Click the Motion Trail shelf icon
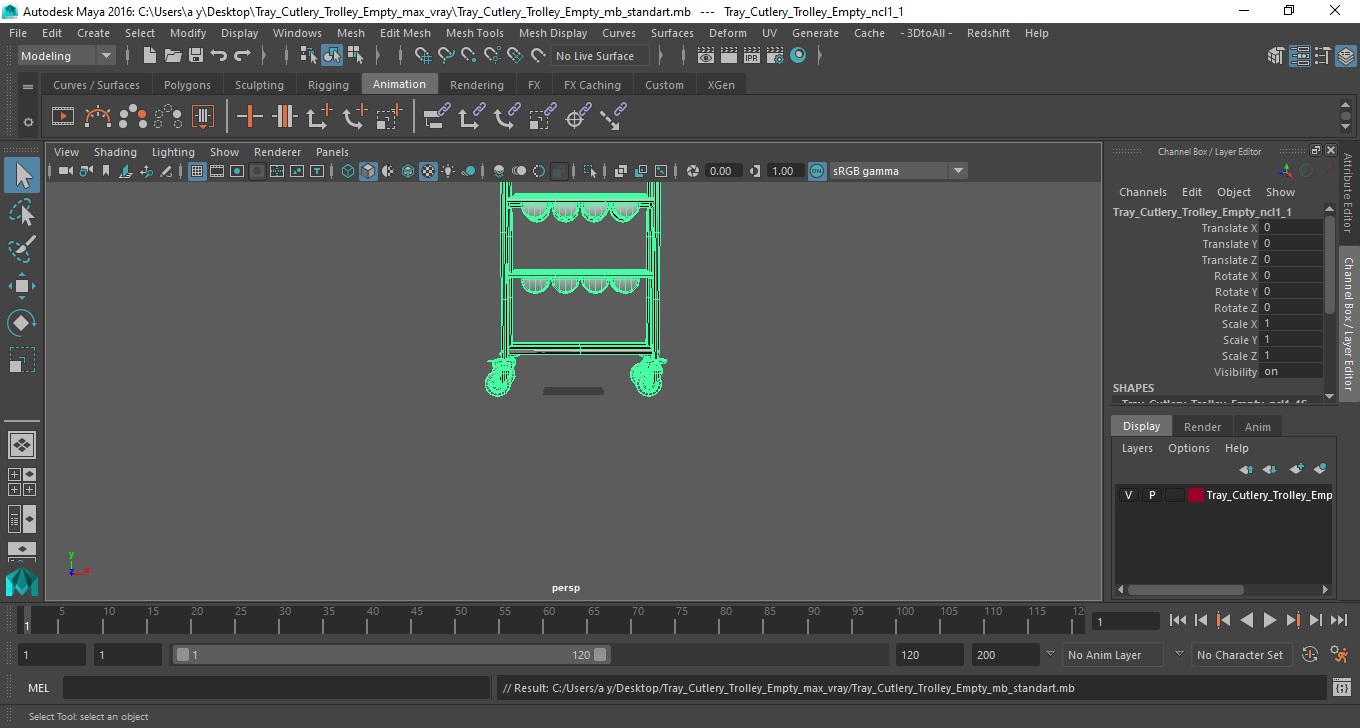Screen dimensions: 1360x728 [97, 117]
